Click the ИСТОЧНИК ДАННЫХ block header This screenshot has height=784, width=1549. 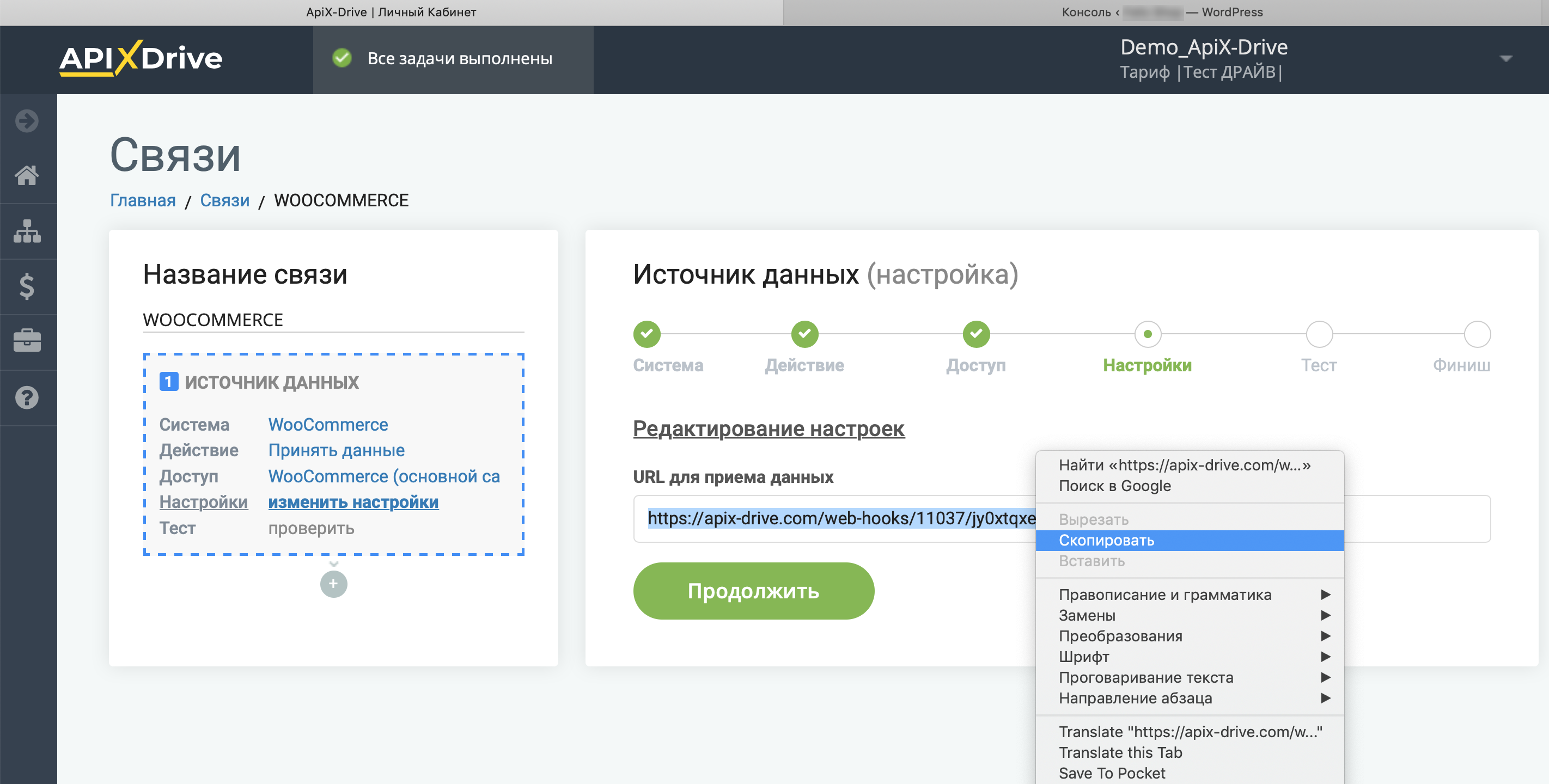pyautogui.click(x=271, y=382)
